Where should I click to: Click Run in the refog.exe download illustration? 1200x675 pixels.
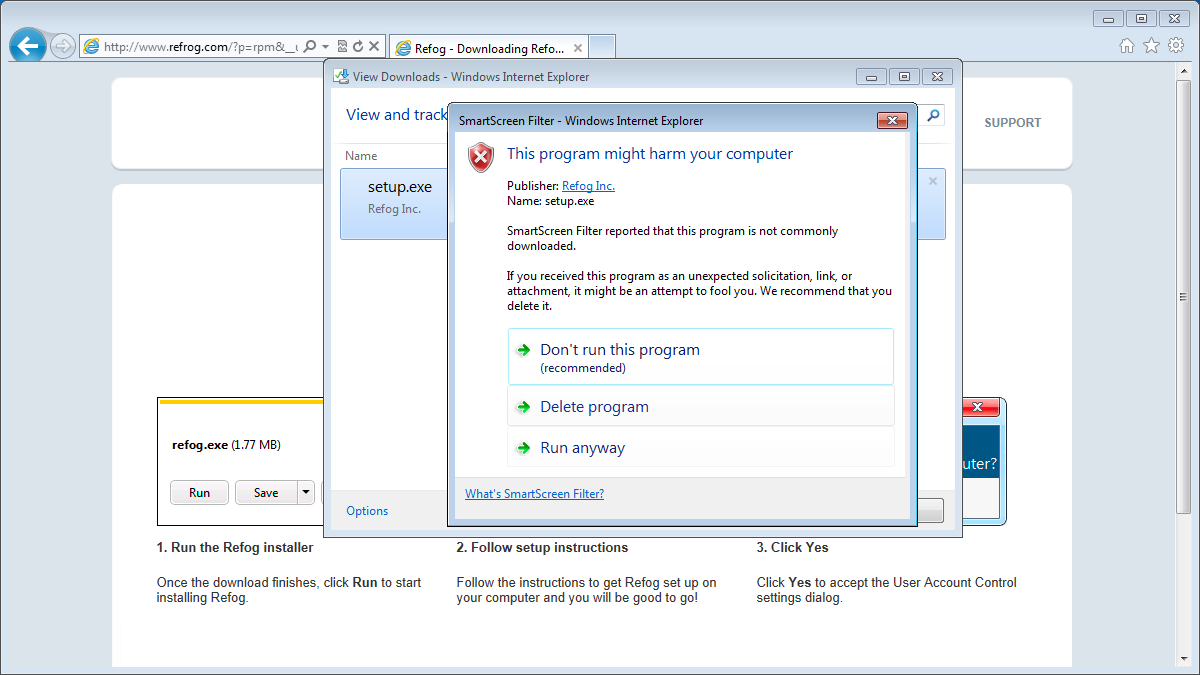click(x=199, y=493)
